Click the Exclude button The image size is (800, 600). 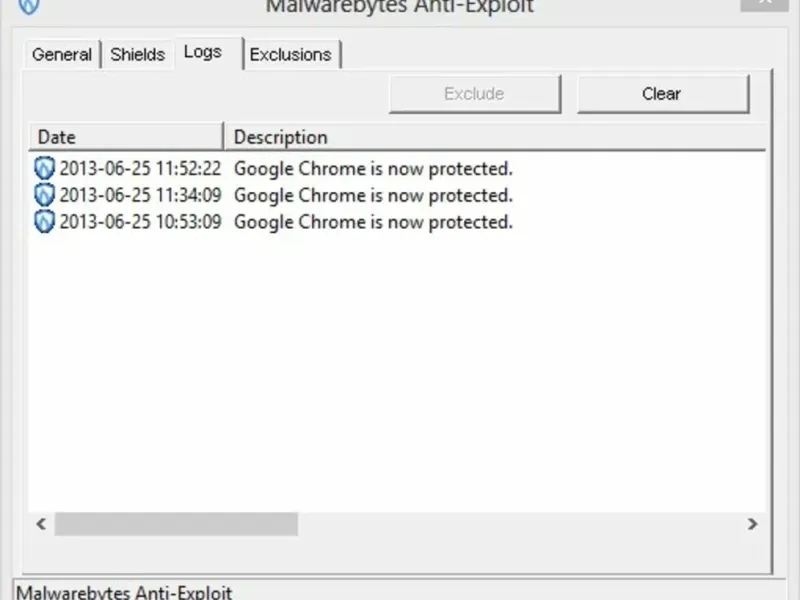coord(474,94)
